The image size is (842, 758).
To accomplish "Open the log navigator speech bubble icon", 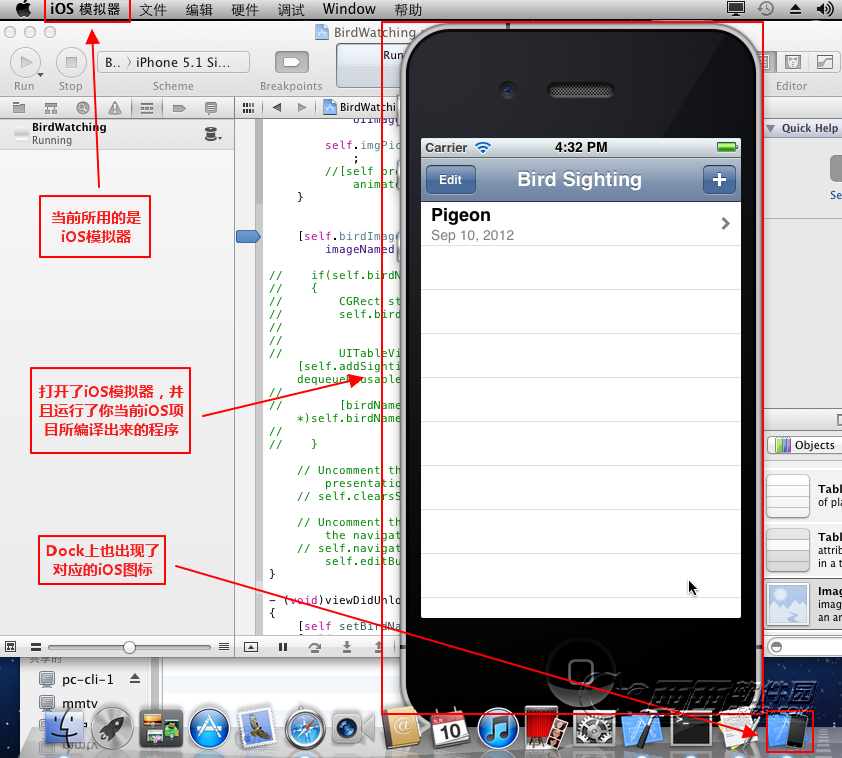I will point(211,108).
